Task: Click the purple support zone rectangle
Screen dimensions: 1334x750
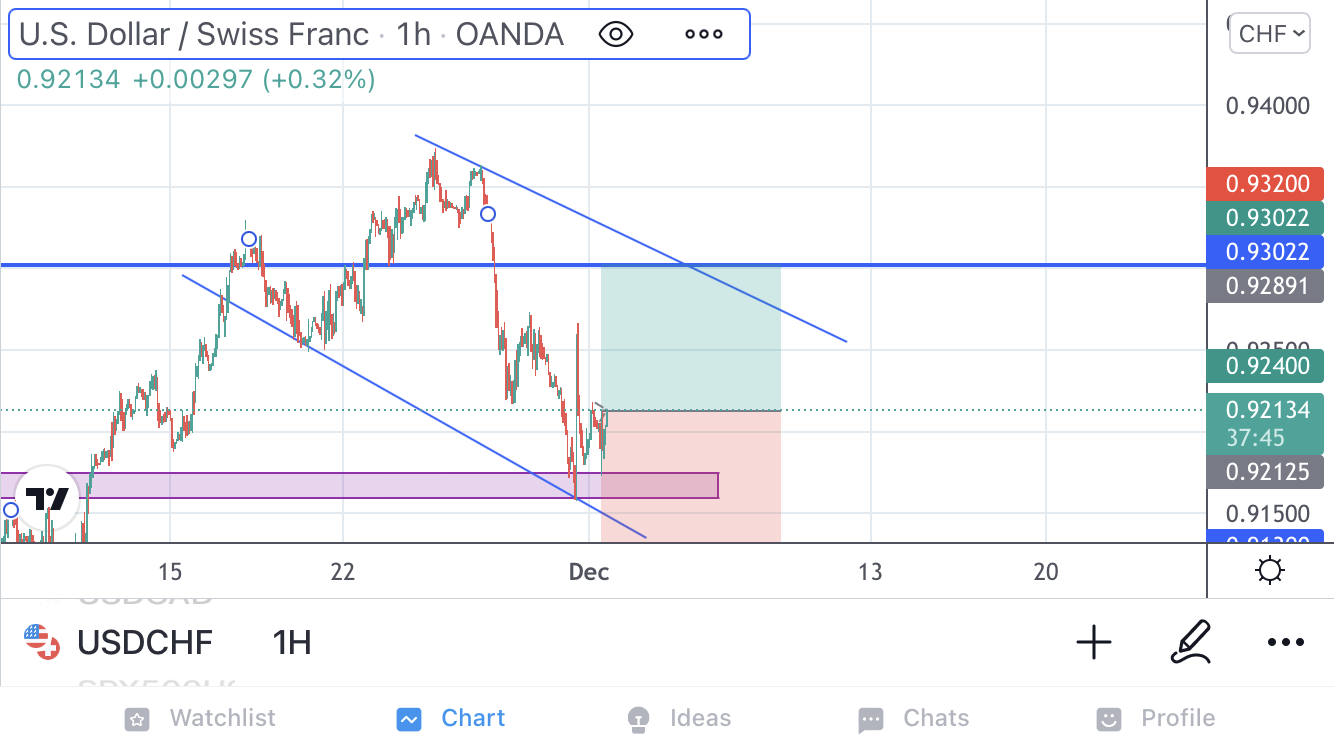Action: pos(400,485)
